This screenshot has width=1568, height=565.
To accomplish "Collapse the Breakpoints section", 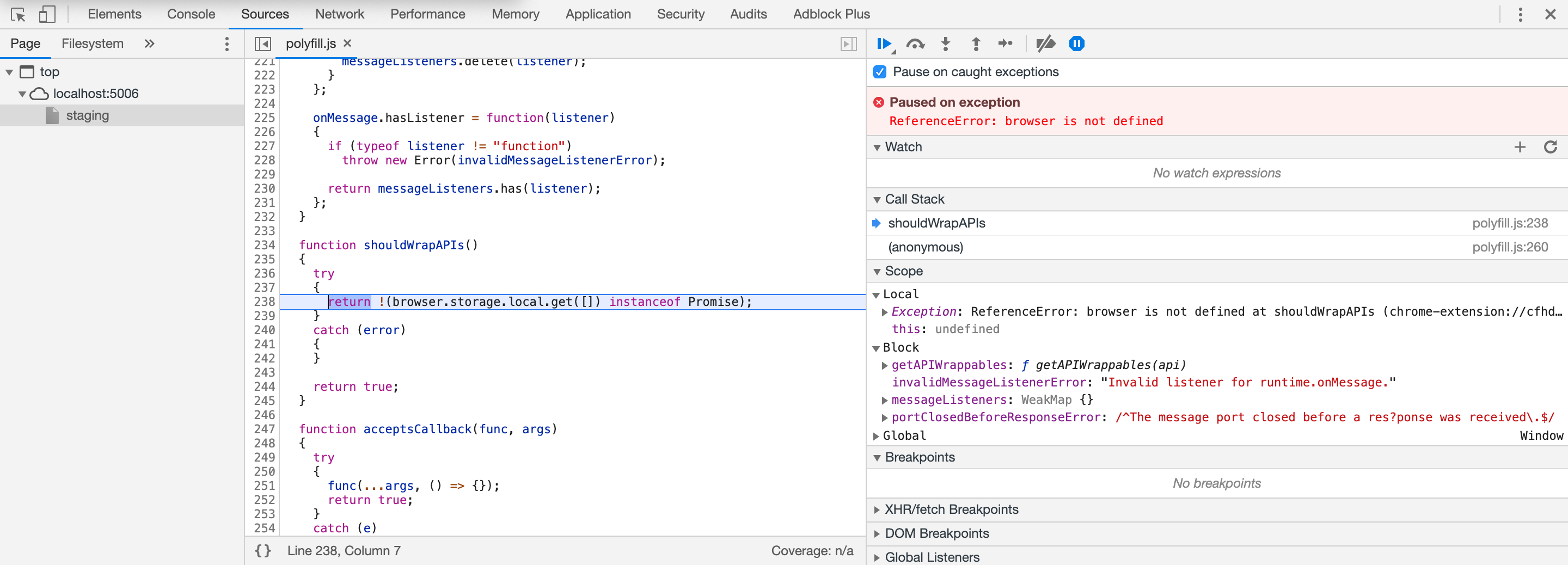I will click(x=877, y=458).
